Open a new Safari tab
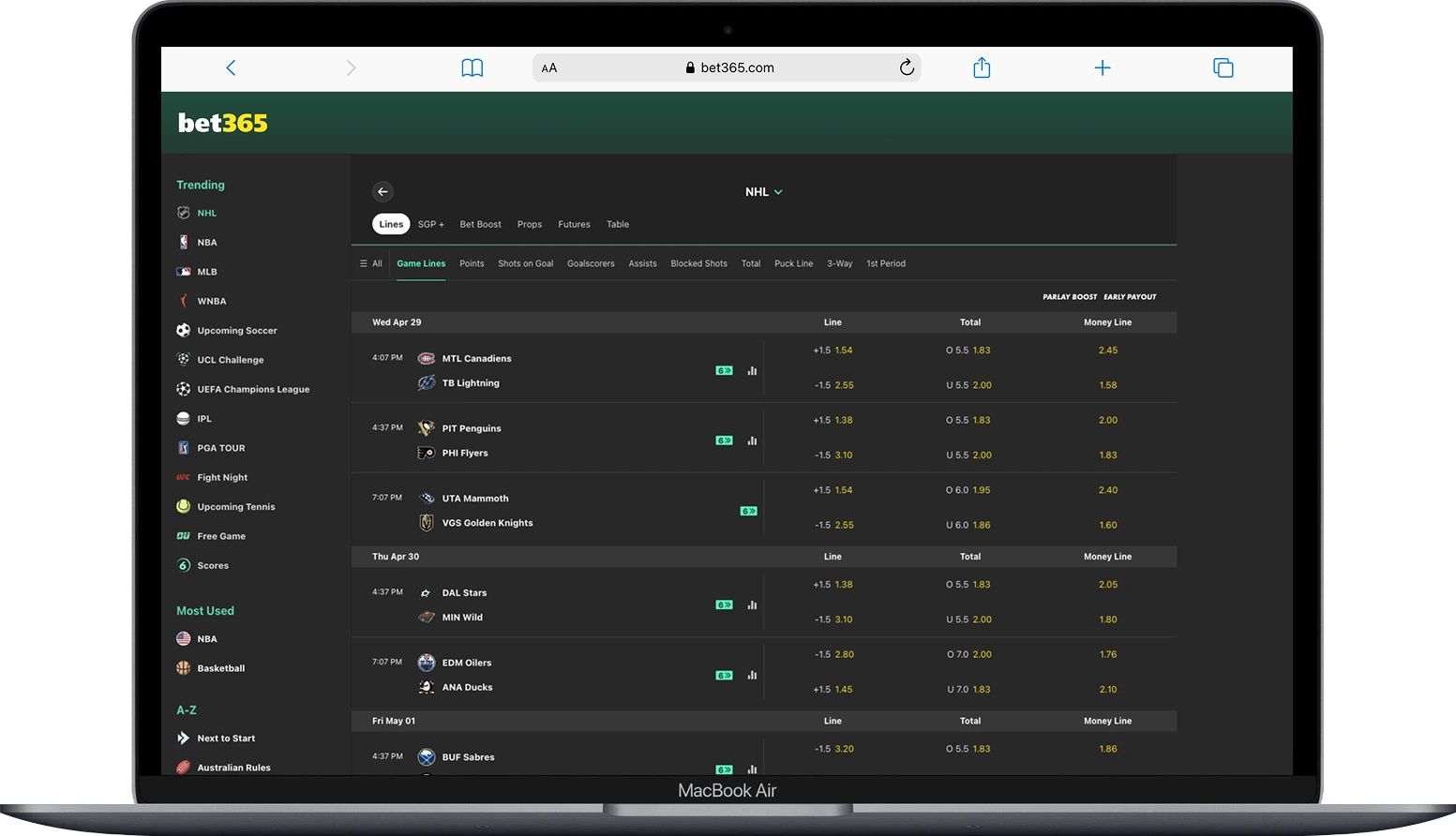Image resolution: width=1456 pixels, height=836 pixels. pos(1103,67)
